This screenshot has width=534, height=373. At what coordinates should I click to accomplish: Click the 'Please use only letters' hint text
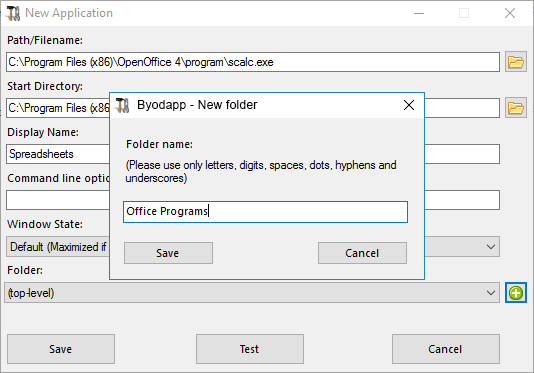(x=261, y=172)
